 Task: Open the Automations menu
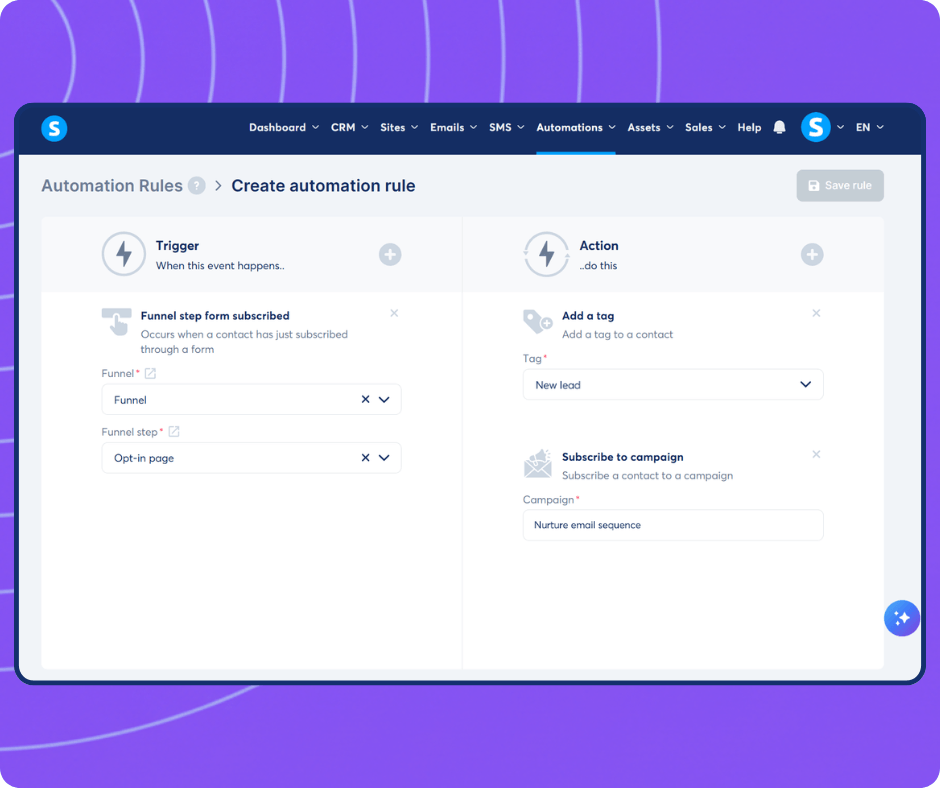point(576,127)
